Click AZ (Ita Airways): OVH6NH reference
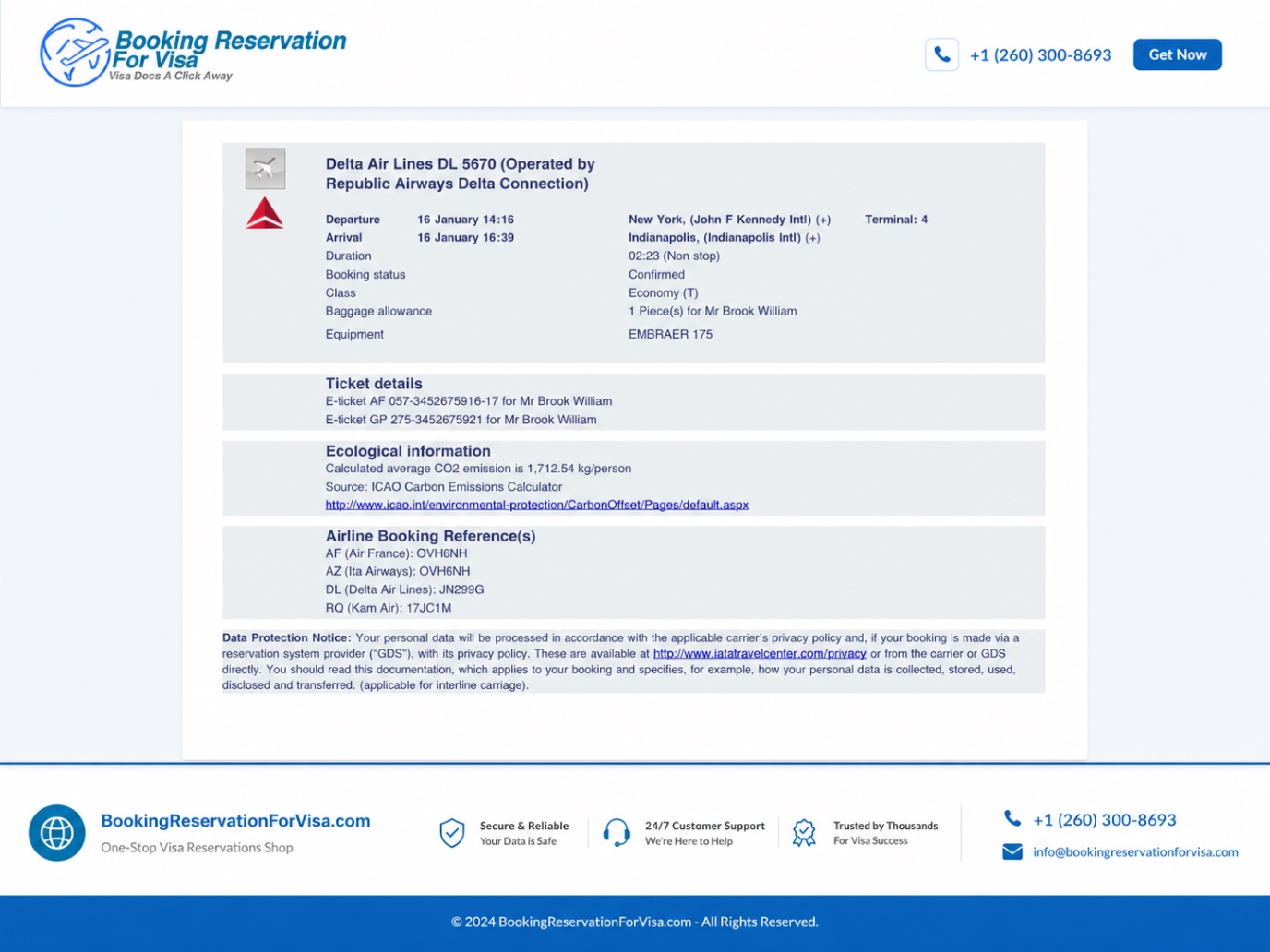The width and height of the screenshot is (1270, 952). click(398, 572)
